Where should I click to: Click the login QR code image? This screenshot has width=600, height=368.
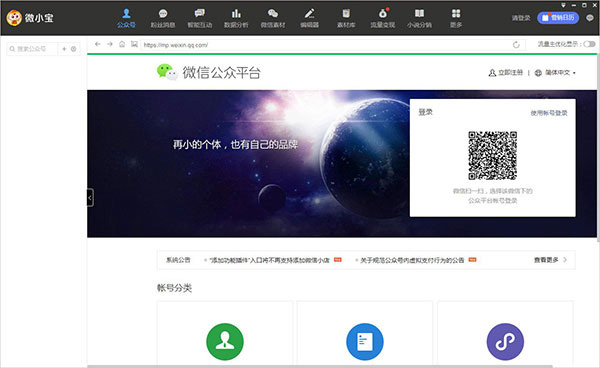[x=492, y=155]
